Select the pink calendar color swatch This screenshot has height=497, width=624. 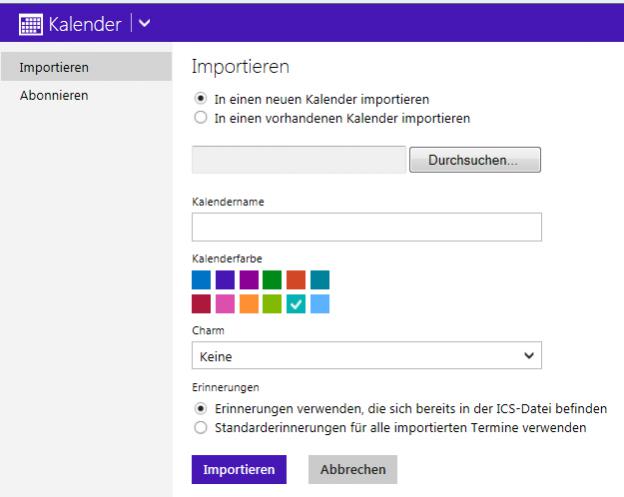point(225,304)
